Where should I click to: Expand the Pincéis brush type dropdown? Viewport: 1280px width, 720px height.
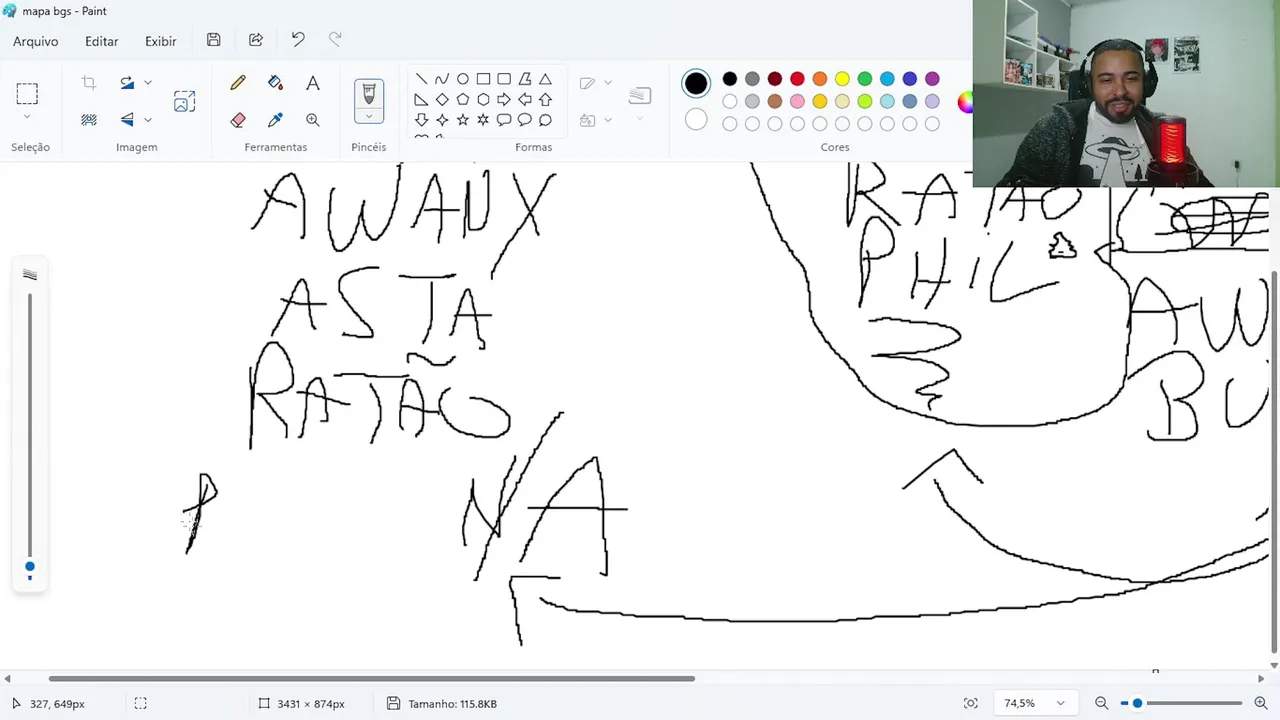click(369, 116)
